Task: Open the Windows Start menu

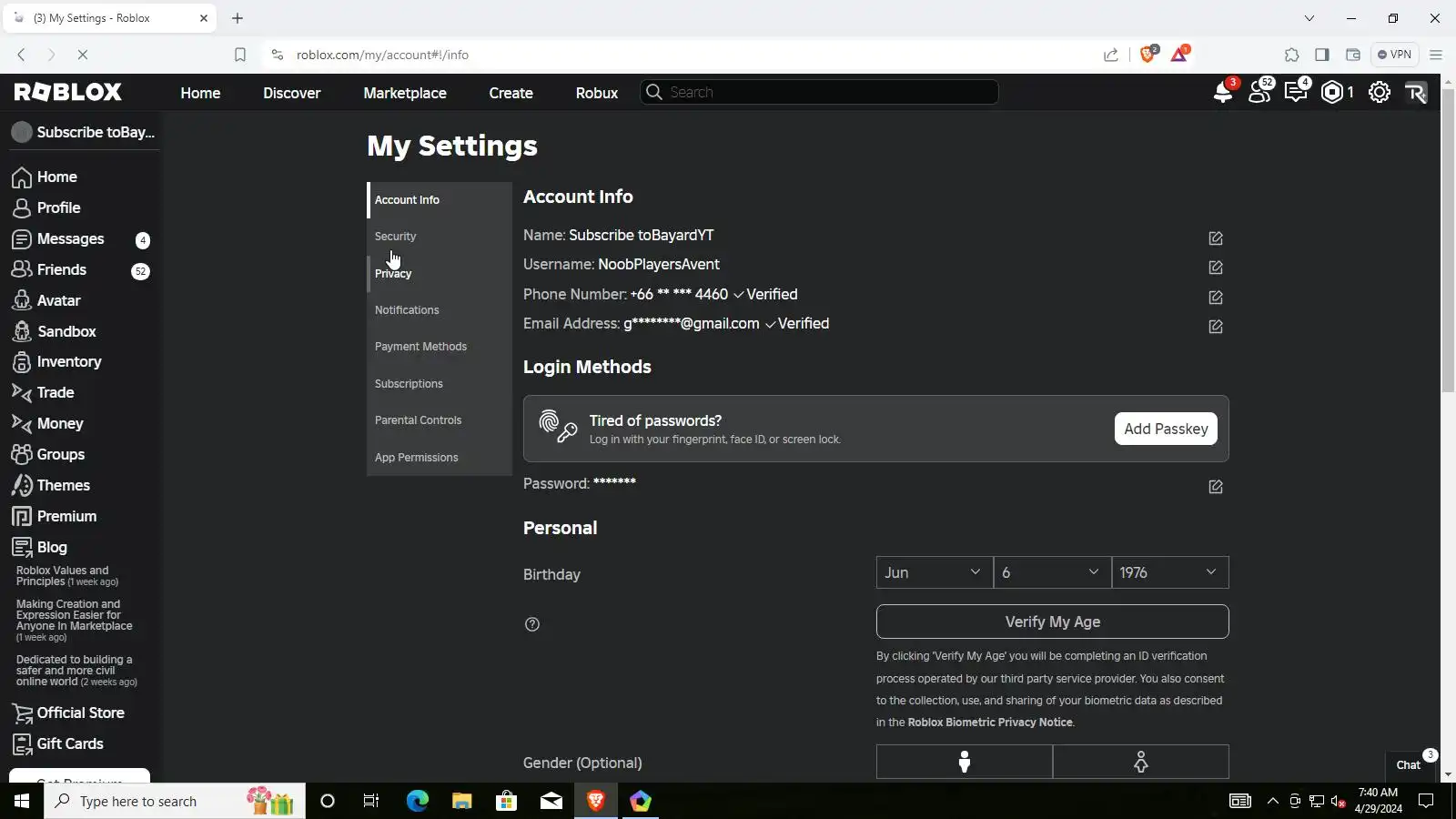Action: [x=22, y=801]
